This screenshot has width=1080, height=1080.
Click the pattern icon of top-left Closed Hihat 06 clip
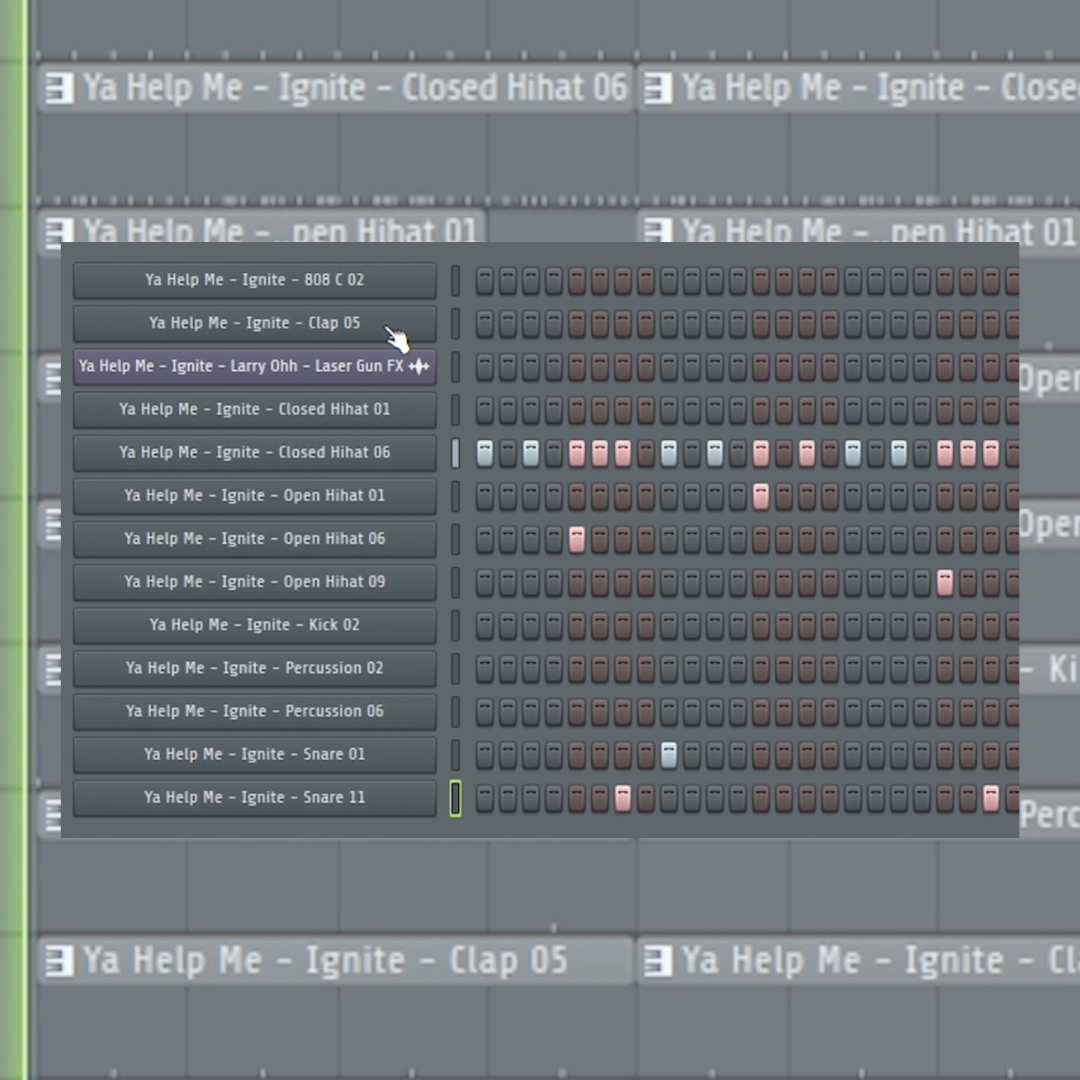click(x=60, y=89)
